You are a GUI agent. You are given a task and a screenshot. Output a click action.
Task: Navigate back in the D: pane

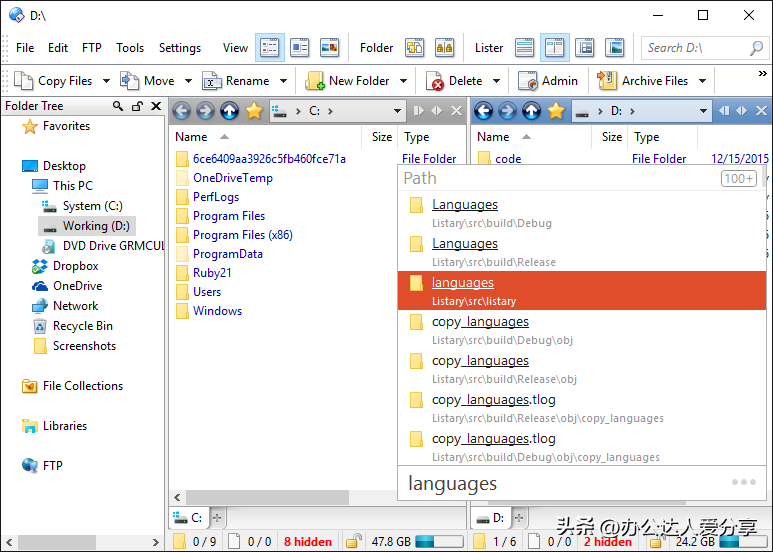pyautogui.click(x=484, y=111)
